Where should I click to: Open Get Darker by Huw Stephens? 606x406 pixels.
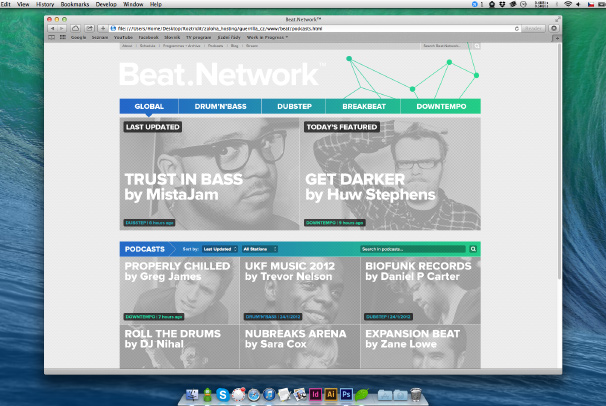389,176
